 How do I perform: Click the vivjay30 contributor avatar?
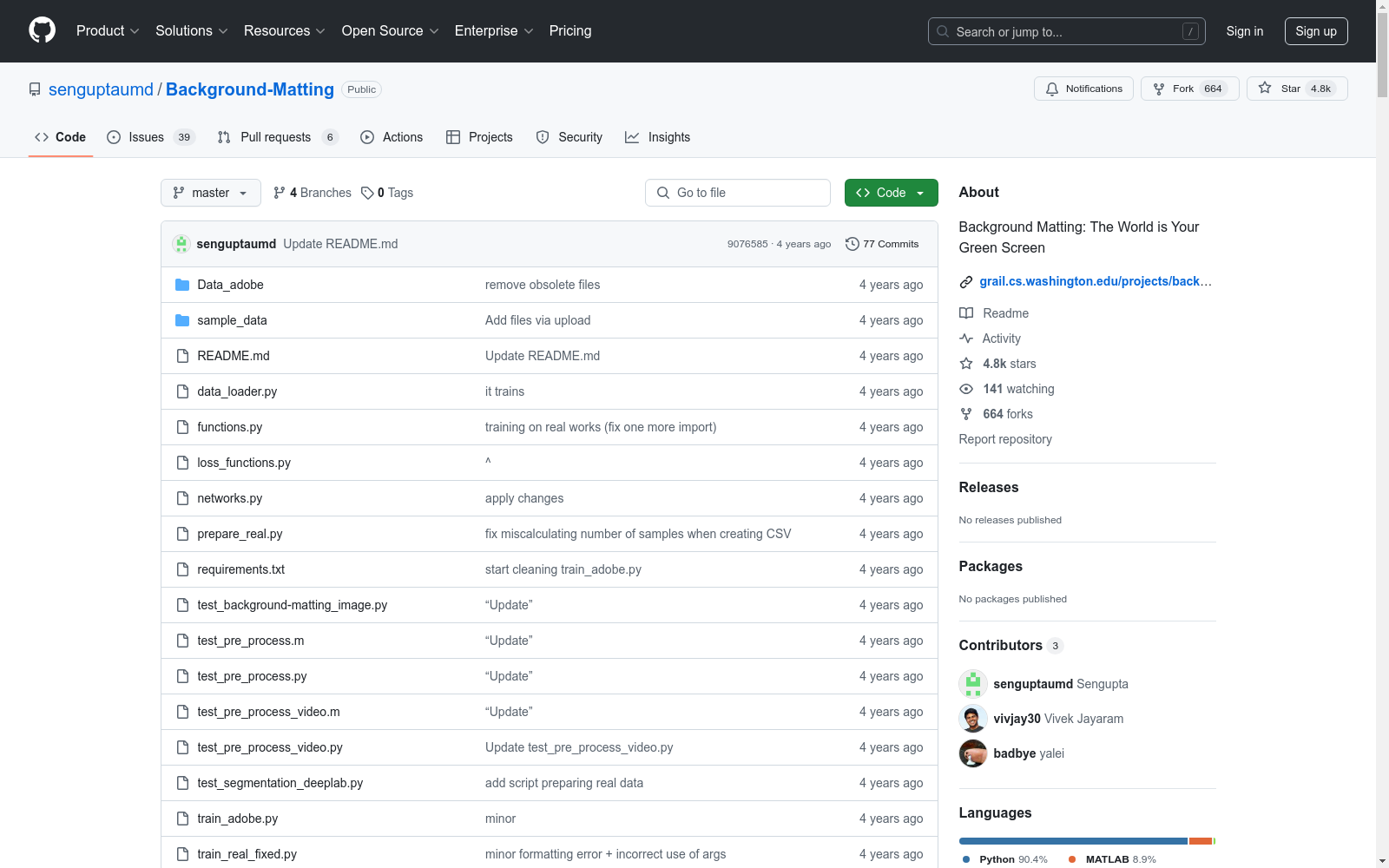[973, 719]
